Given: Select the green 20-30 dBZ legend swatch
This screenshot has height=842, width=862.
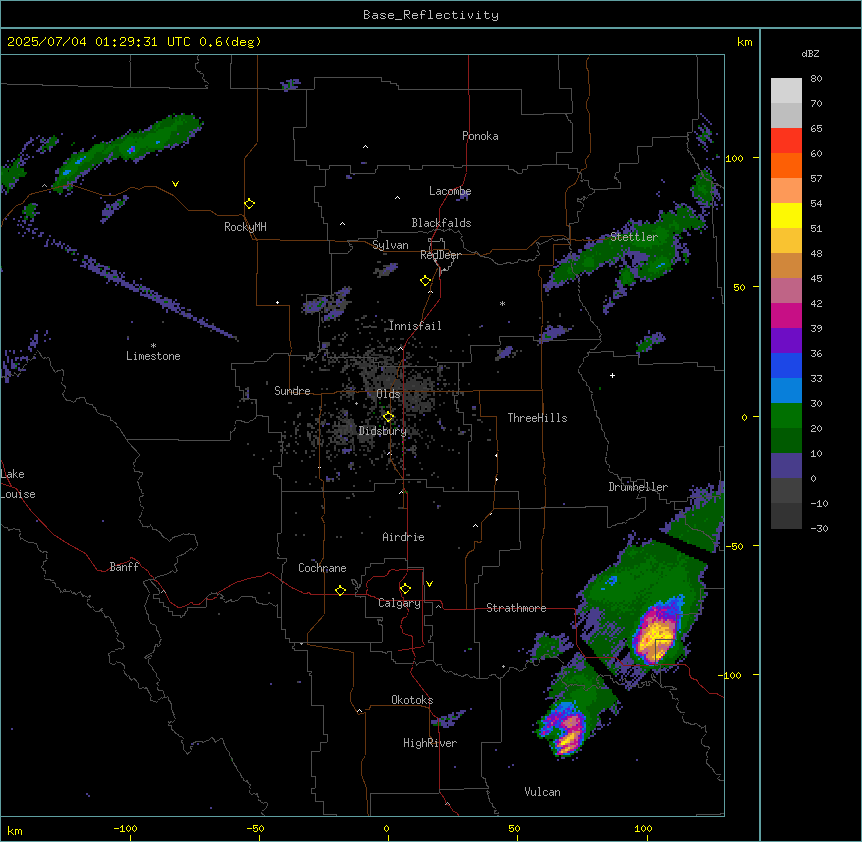Looking at the screenshot, I should [x=786, y=416].
